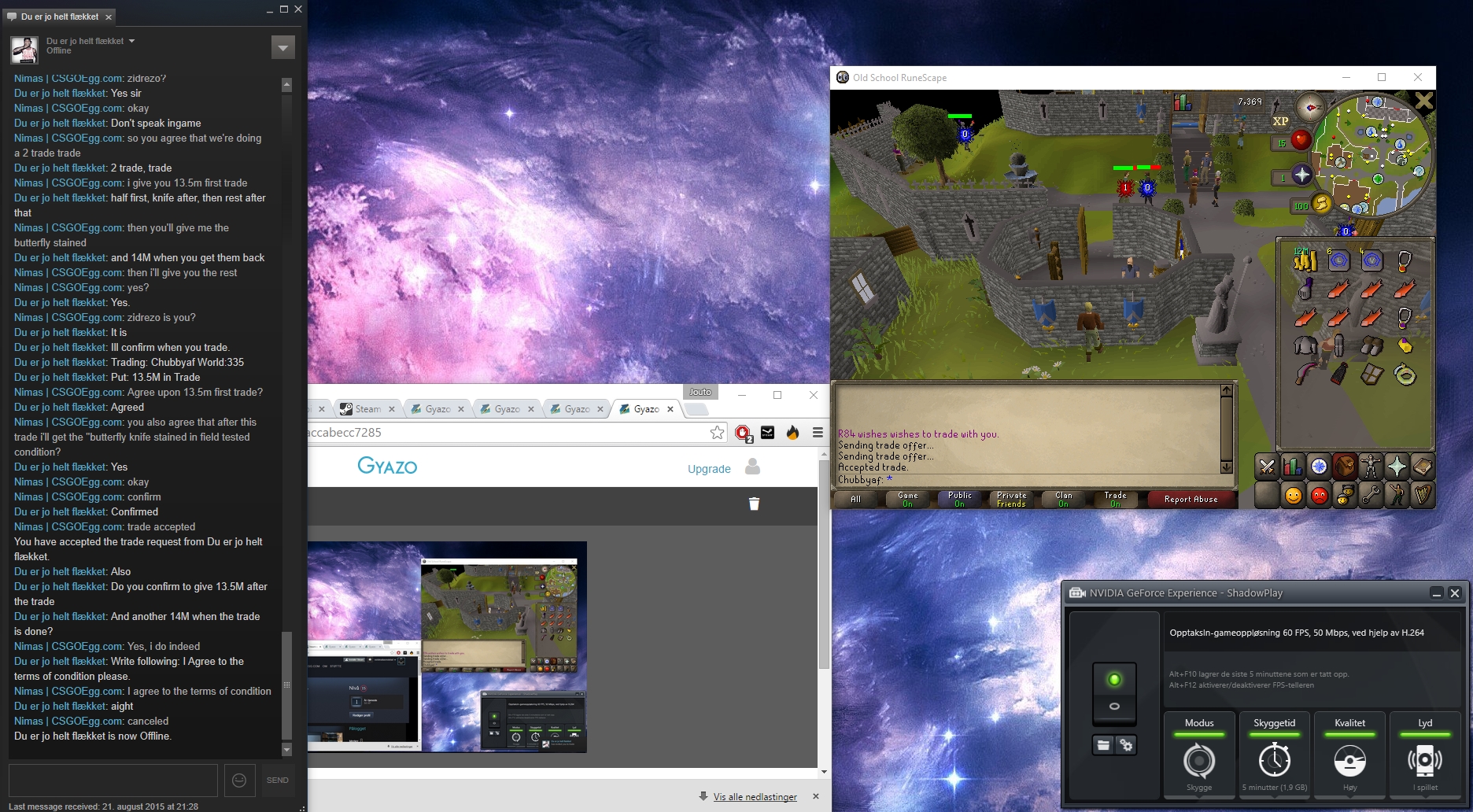Select the All chat tab in RuneScape
The image size is (1473, 812).
click(x=855, y=499)
